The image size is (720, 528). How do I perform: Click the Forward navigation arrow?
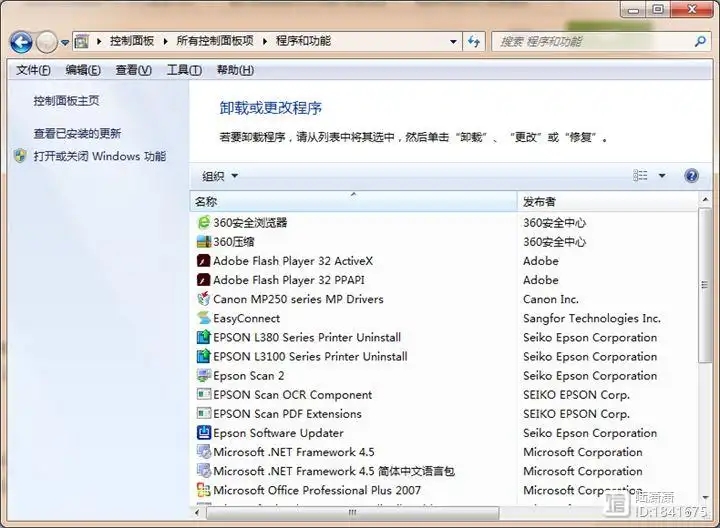click(46, 43)
